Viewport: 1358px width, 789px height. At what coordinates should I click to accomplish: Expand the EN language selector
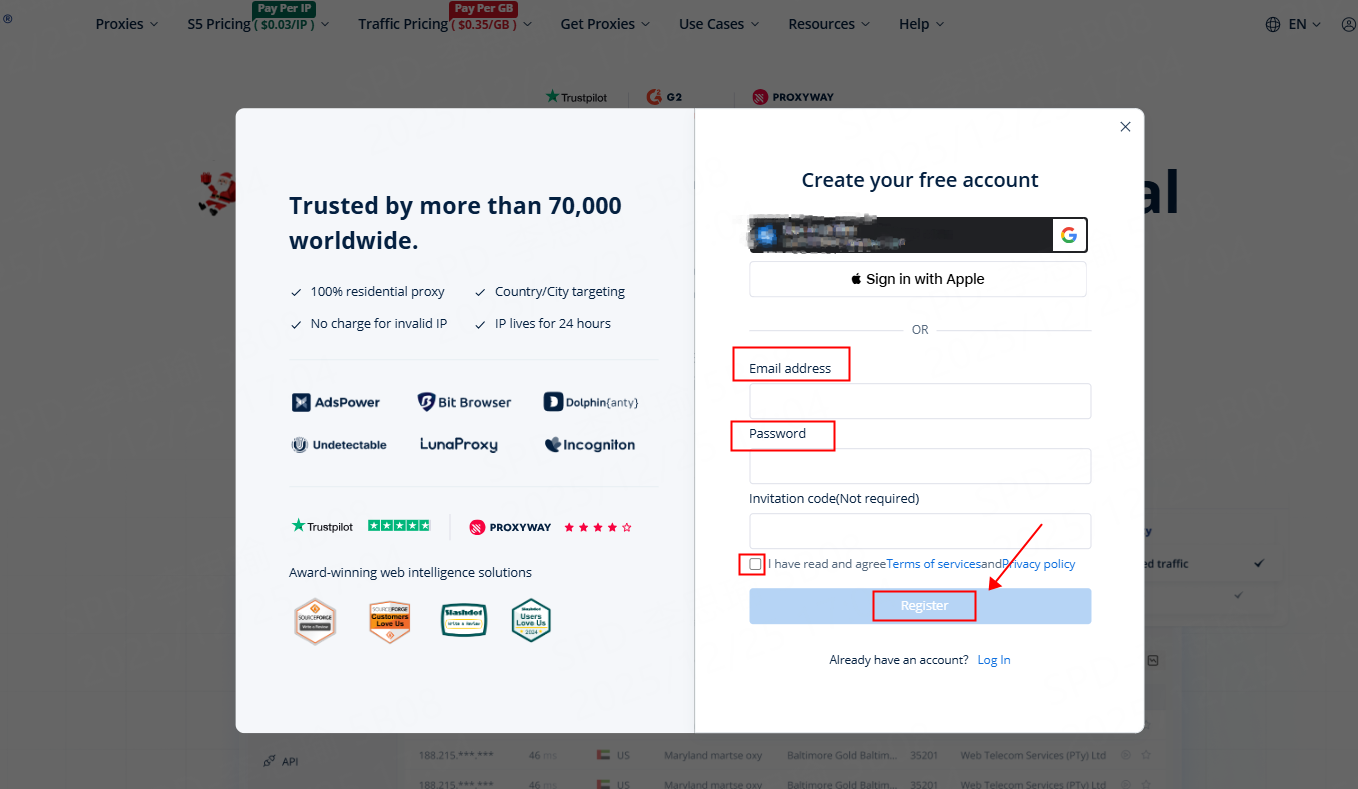tap(1304, 24)
